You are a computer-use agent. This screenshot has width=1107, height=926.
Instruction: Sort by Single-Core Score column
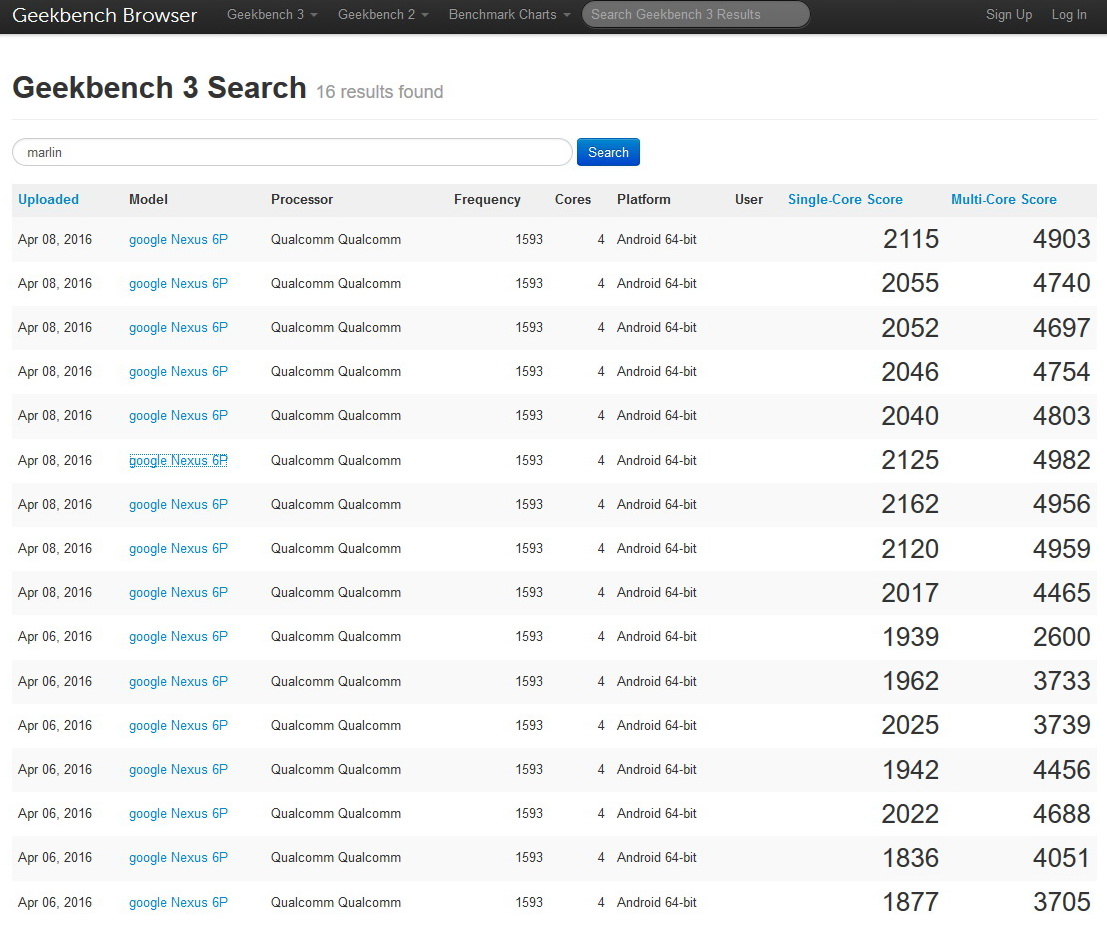pos(845,200)
